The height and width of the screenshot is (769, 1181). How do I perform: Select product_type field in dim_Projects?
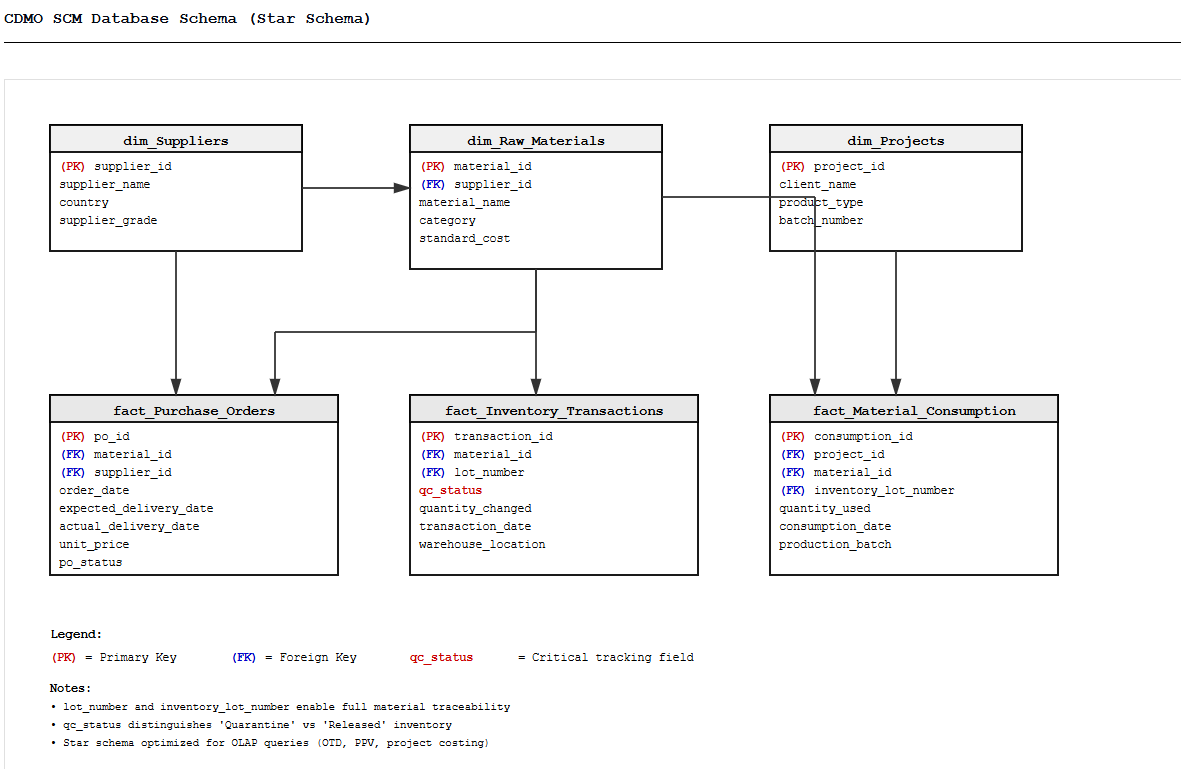(x=821, y=203)
